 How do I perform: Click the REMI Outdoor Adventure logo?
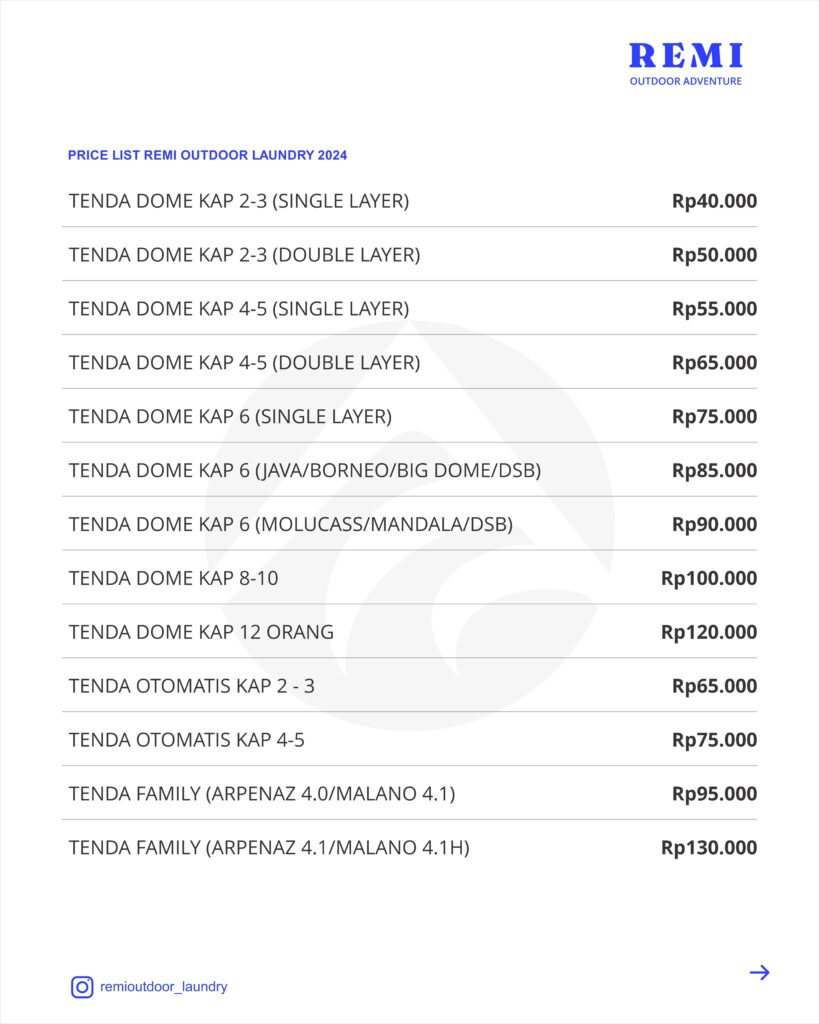[x=686, y=64]
